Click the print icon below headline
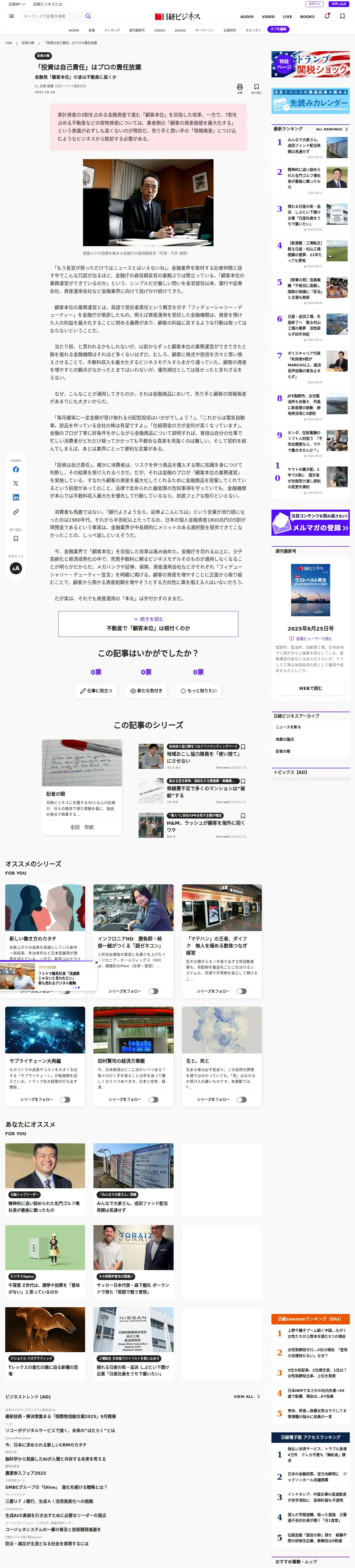355x1568 pixels. 240,87
